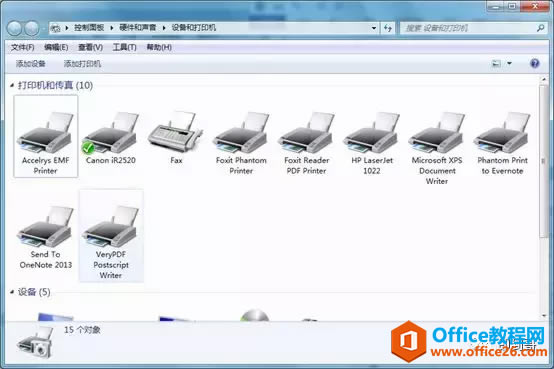Image resolution: width=554 pixels, height=369 pixels.
Task: Open the 文件(F) menu
Action: coord(23,47)
